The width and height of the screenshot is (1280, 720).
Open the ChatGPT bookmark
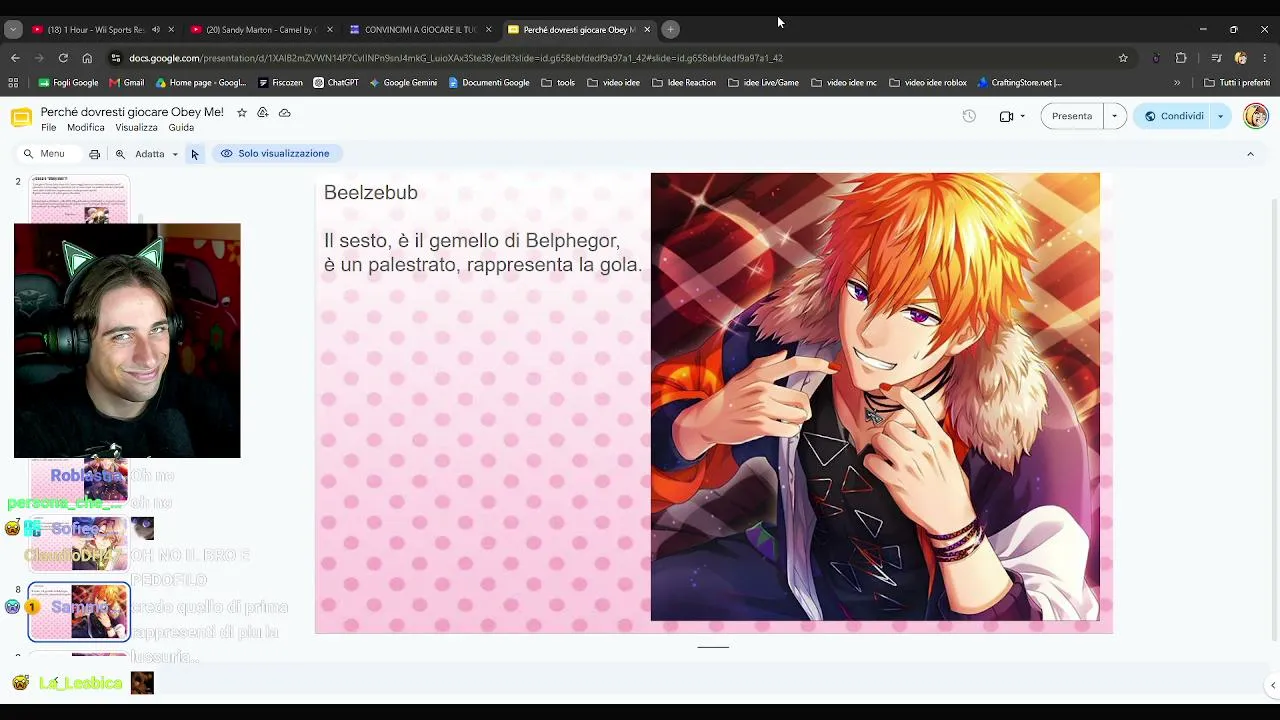coord(335,83)
